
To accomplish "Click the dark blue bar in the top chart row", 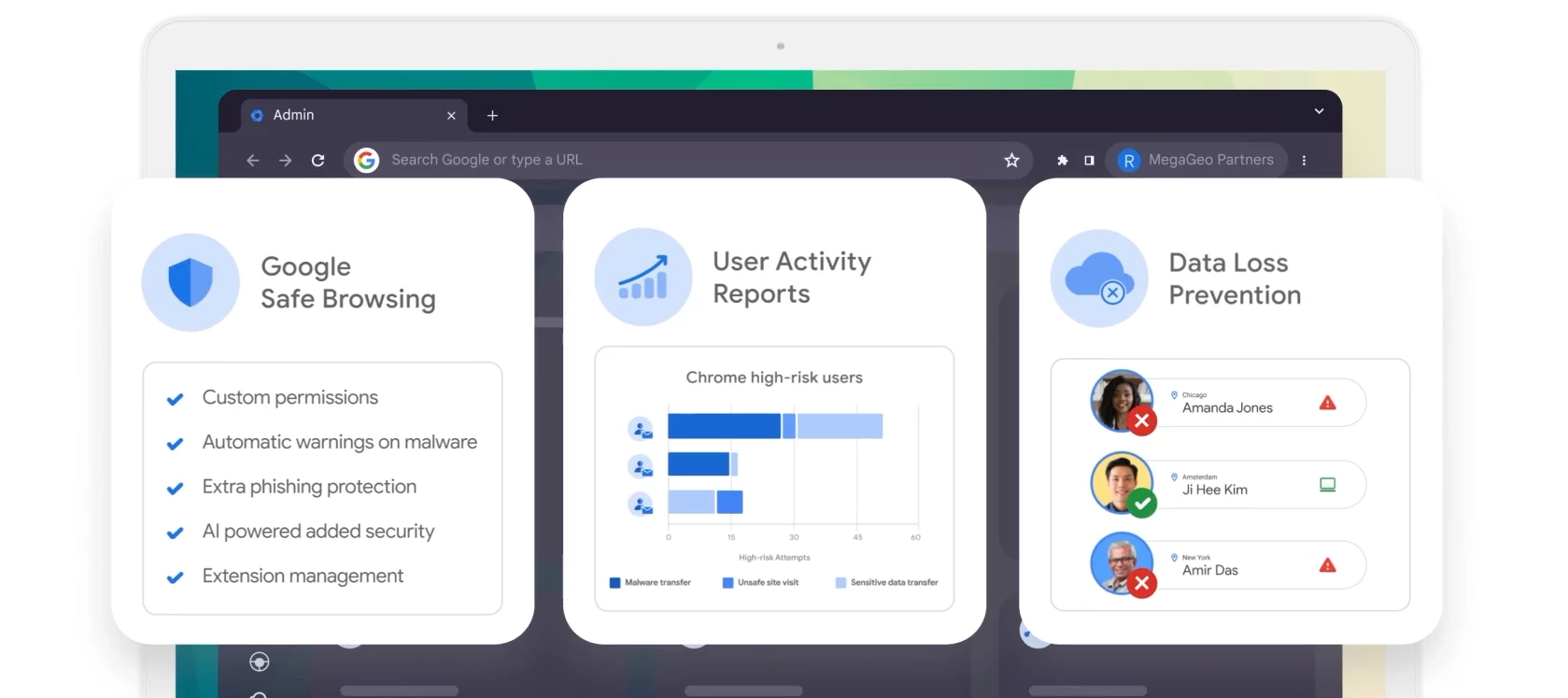I will pyautogui.click(x=724, y=426).
